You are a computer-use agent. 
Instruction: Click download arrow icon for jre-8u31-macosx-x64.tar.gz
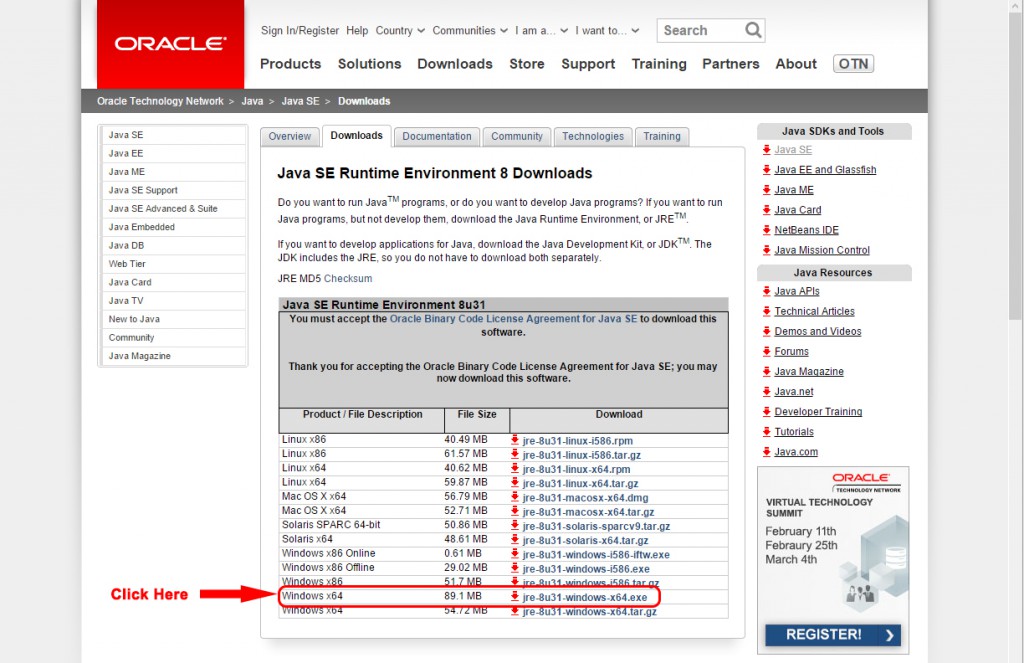click(x=515, y=511)
